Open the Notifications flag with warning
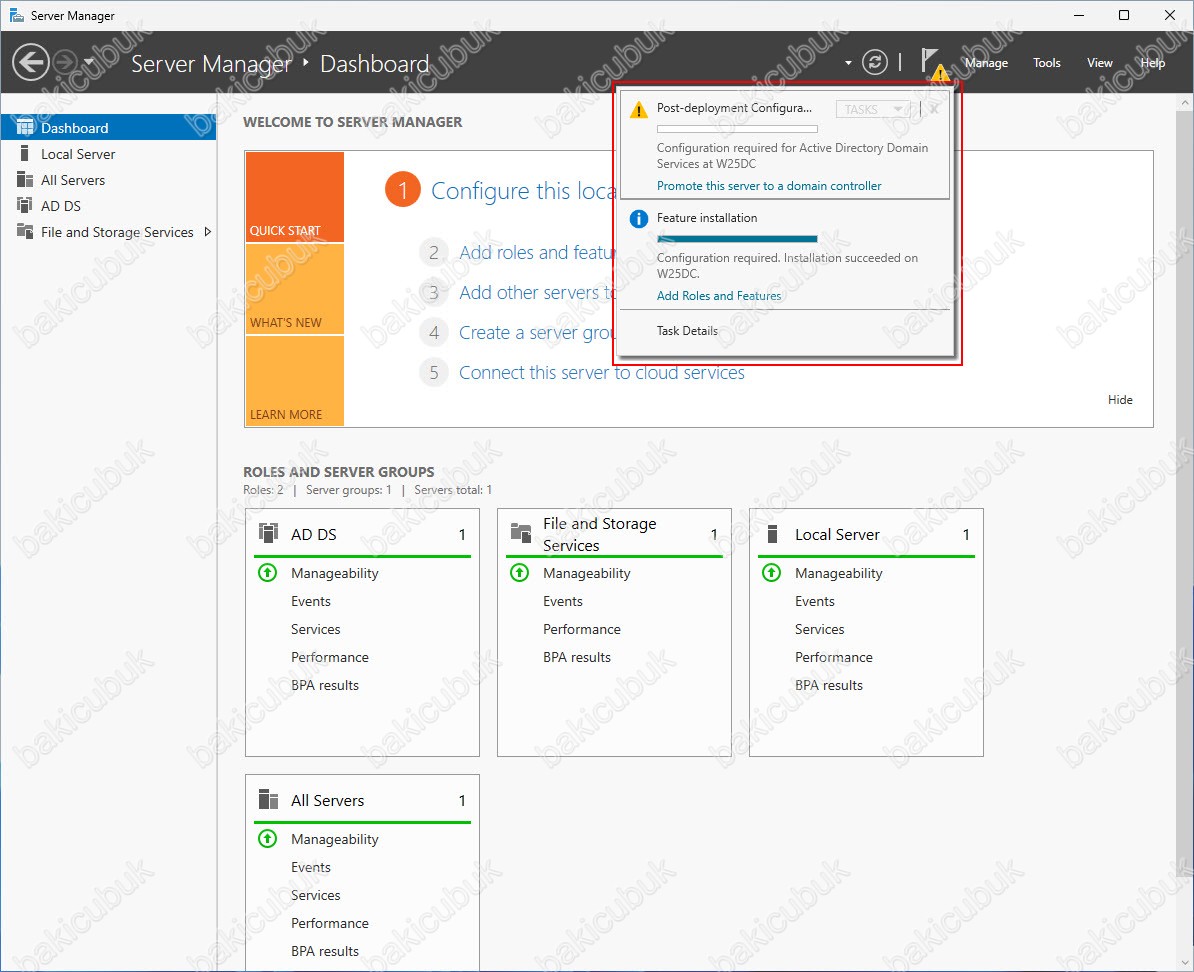This screenshot has width=1194, height=972. (933, 64)
